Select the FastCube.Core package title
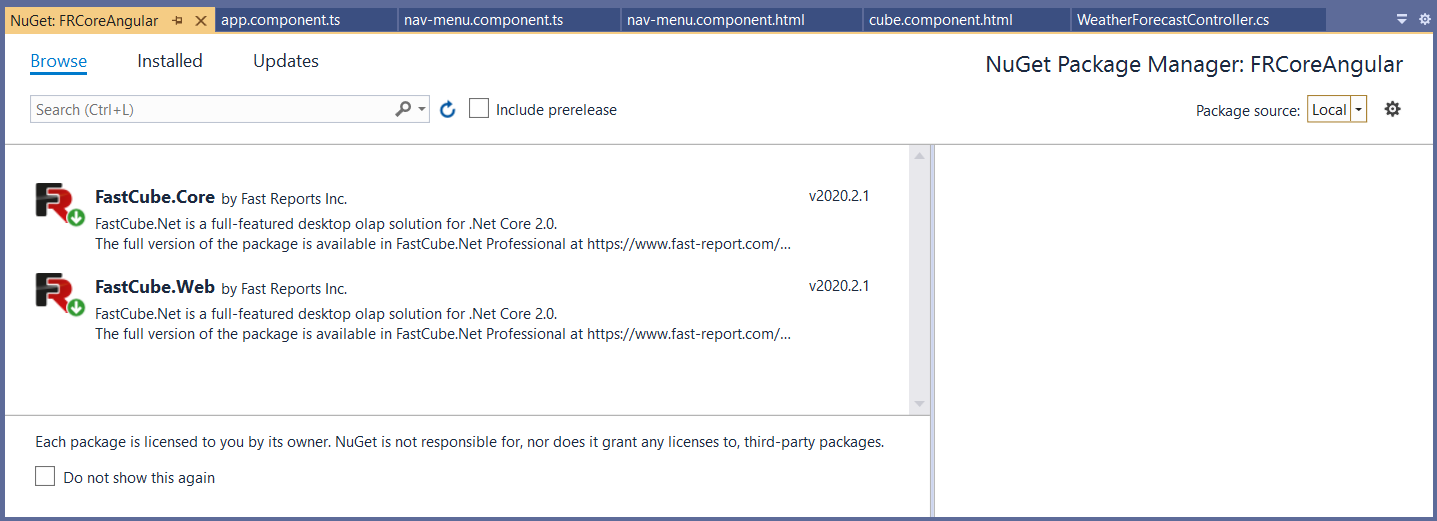The width and height of the screenshot is (1437, 521). pos(155,197)
